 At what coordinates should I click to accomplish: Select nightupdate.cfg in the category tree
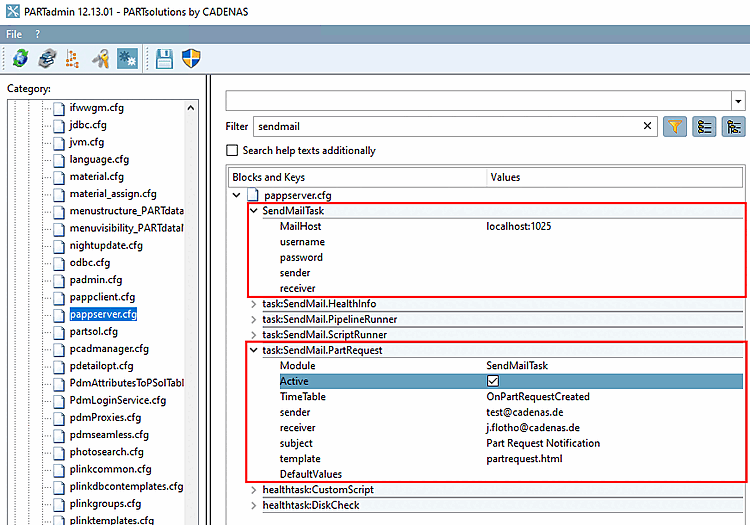pos(106,245)
